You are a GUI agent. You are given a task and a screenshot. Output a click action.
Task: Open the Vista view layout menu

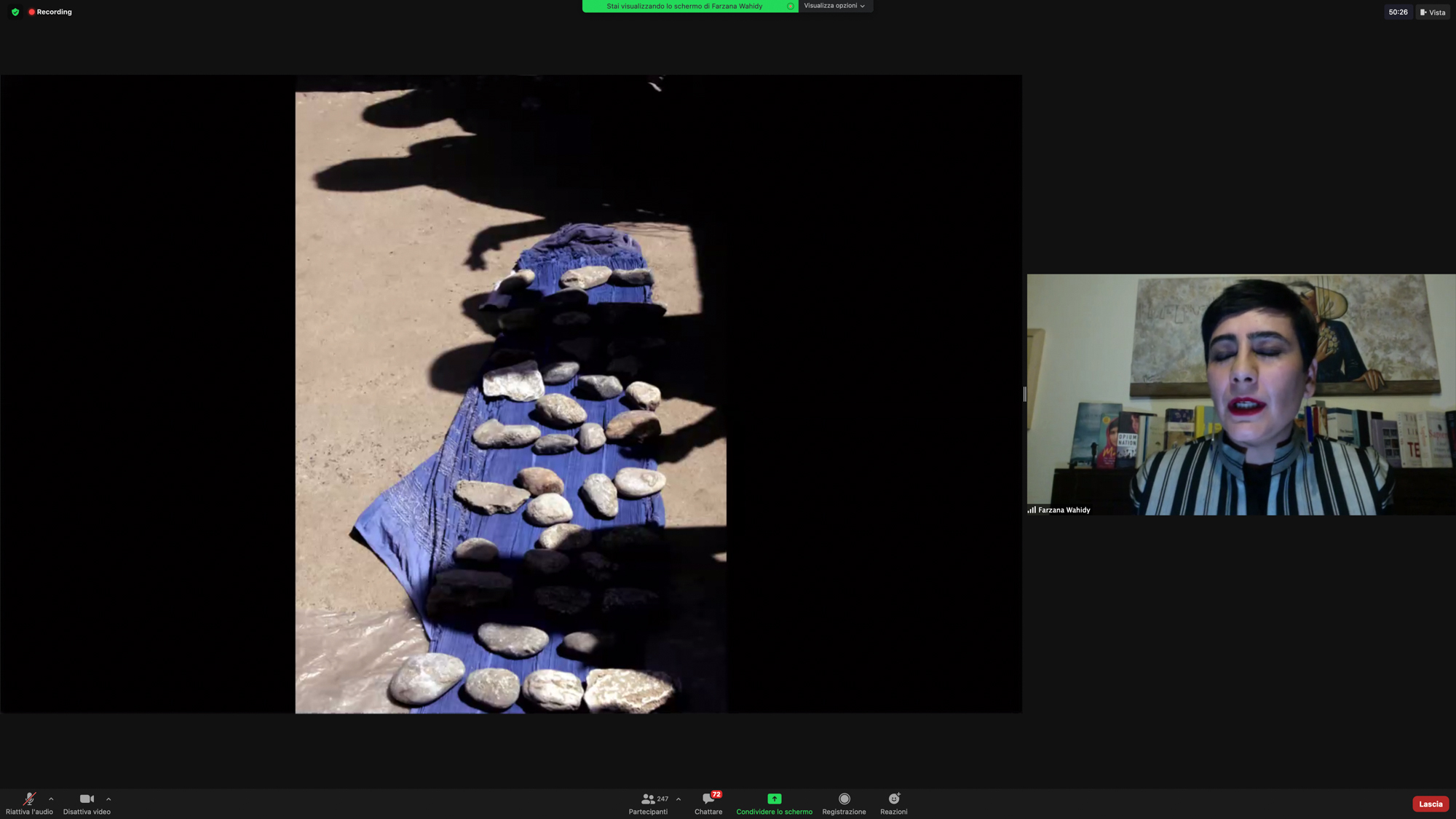tap(1433, 12)
